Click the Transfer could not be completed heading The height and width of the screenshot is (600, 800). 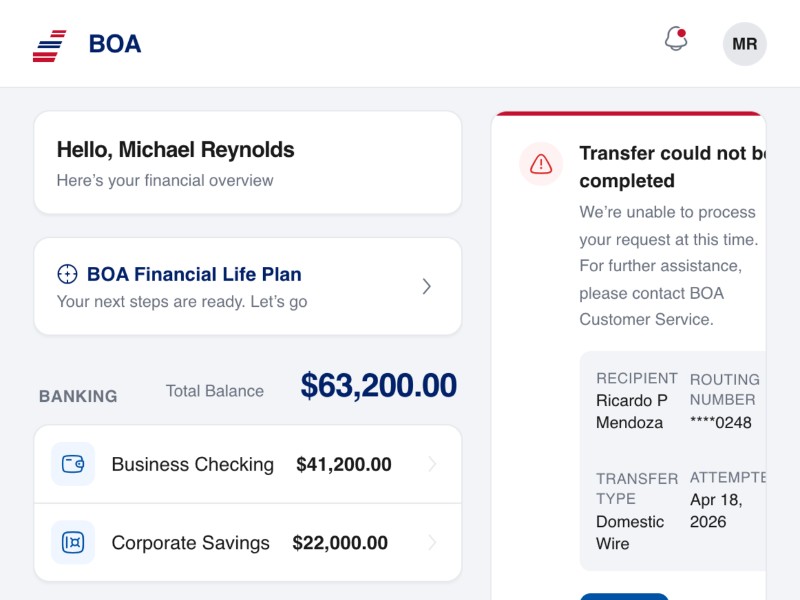[x=670, y=167]
